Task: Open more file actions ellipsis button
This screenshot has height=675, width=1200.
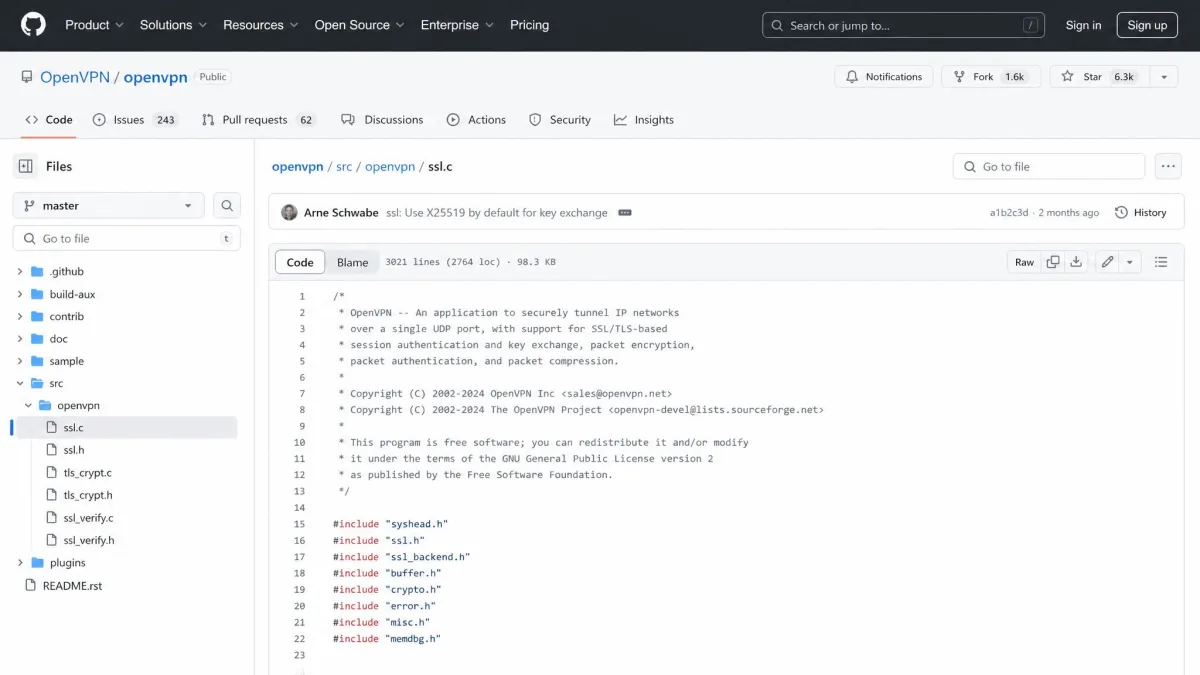Action: (x=1168, y=166)
